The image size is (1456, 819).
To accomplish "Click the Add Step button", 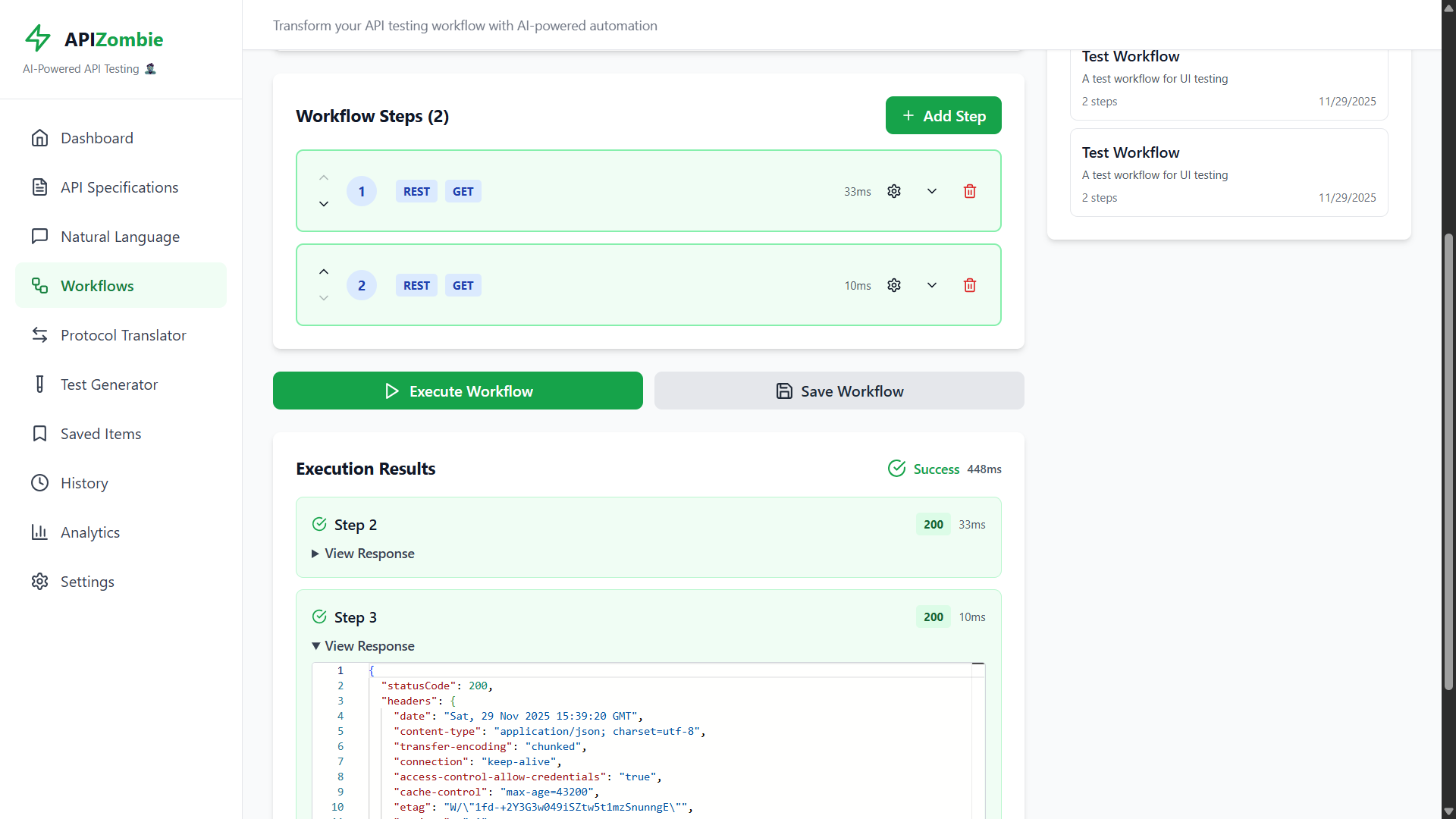I will (943, 115).
